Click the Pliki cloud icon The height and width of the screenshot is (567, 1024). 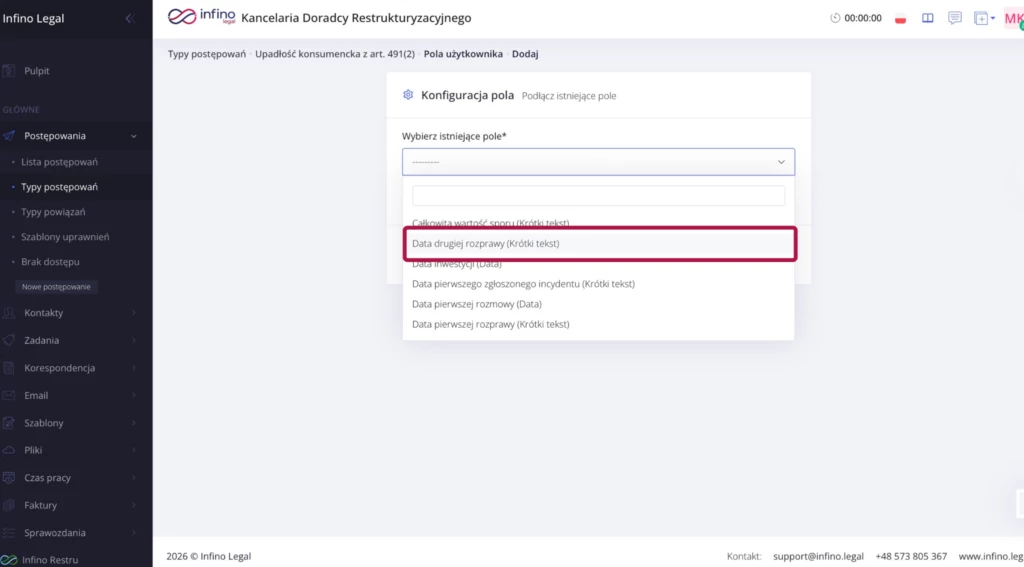pos(8,450)
